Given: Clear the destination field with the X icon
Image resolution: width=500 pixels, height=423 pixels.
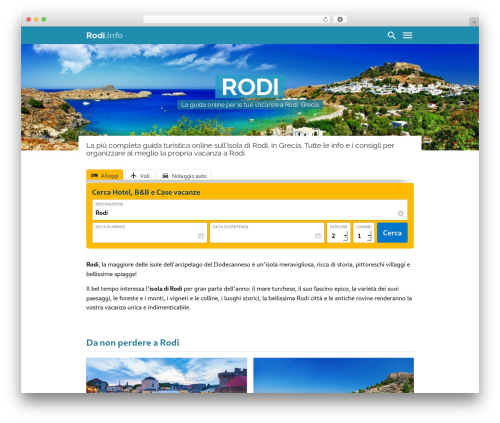Looking at the screenshot, I should 401,213.
